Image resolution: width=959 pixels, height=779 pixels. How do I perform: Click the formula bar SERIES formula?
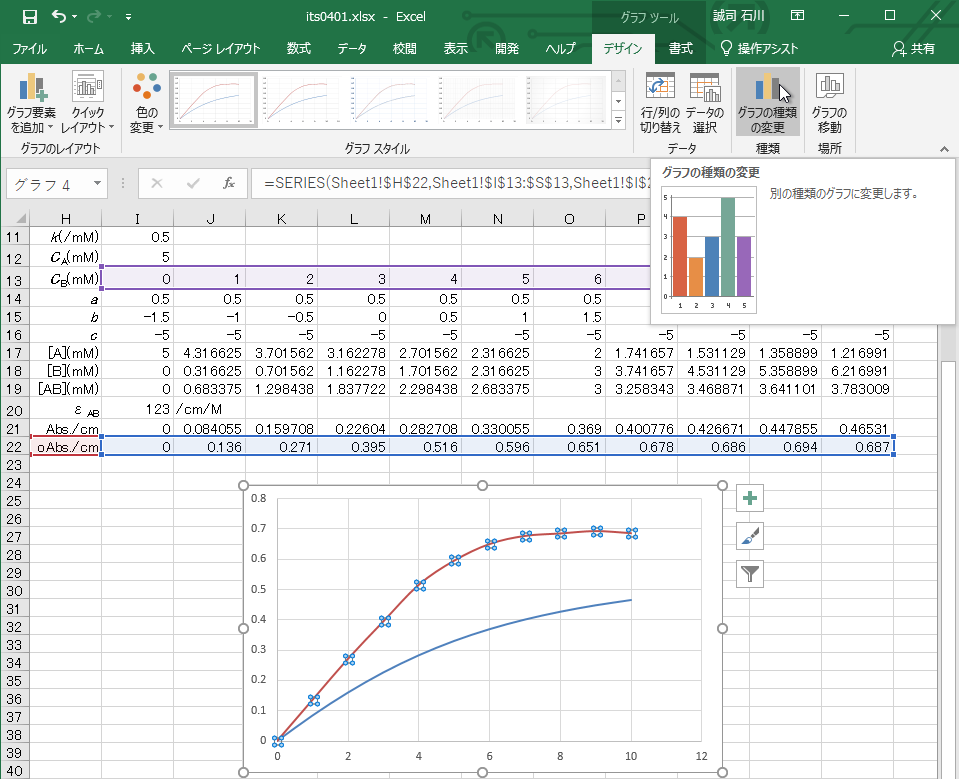(x=451, y=183)
